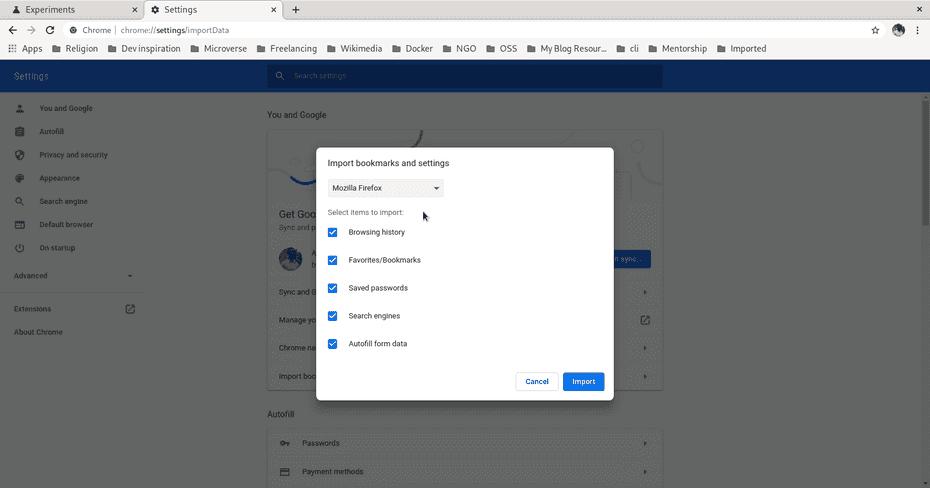Click the profile avatar in toolbar

pos(898,30)
